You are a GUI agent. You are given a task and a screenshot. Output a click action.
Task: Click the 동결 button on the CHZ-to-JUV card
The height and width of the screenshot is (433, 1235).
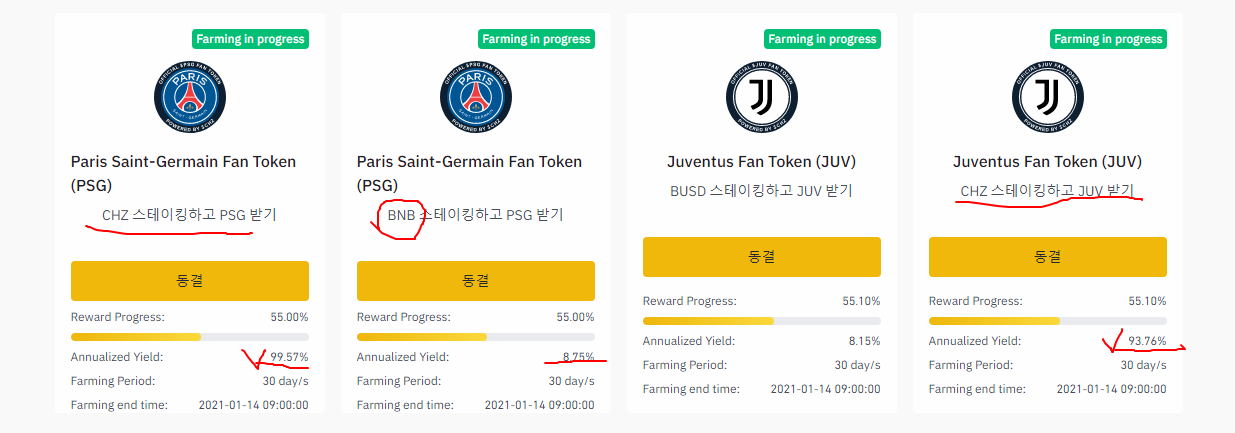click(x=1047, y=257)
